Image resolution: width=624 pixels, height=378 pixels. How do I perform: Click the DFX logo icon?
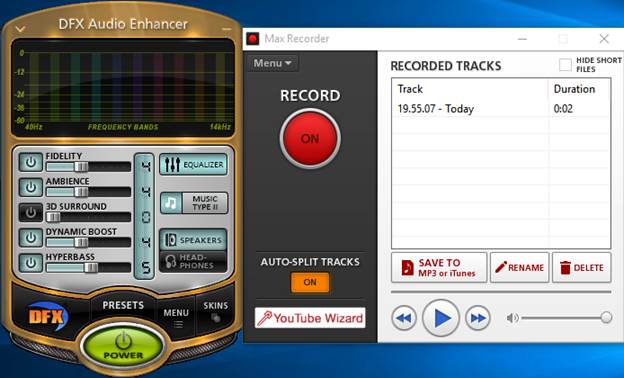coord(48,316)
